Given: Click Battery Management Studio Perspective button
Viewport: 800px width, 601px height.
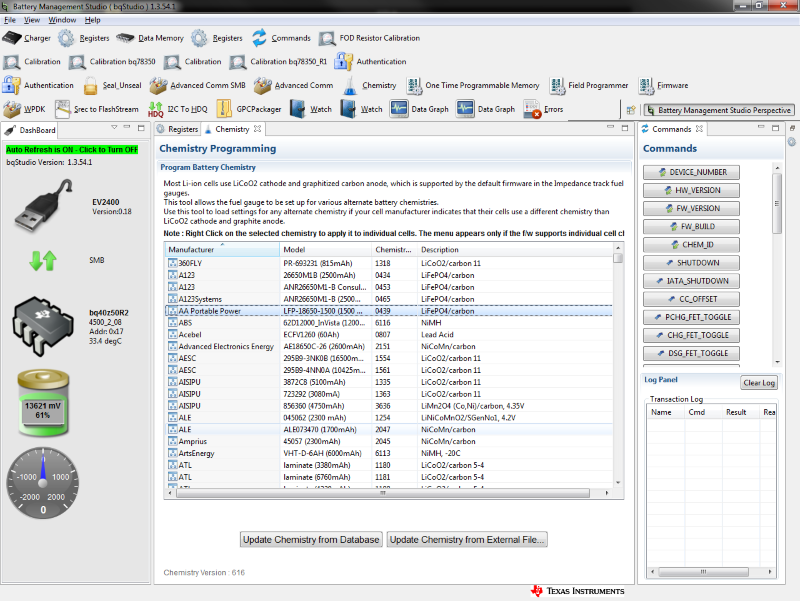Looking at the screenshot, I should tap(719, 110).
